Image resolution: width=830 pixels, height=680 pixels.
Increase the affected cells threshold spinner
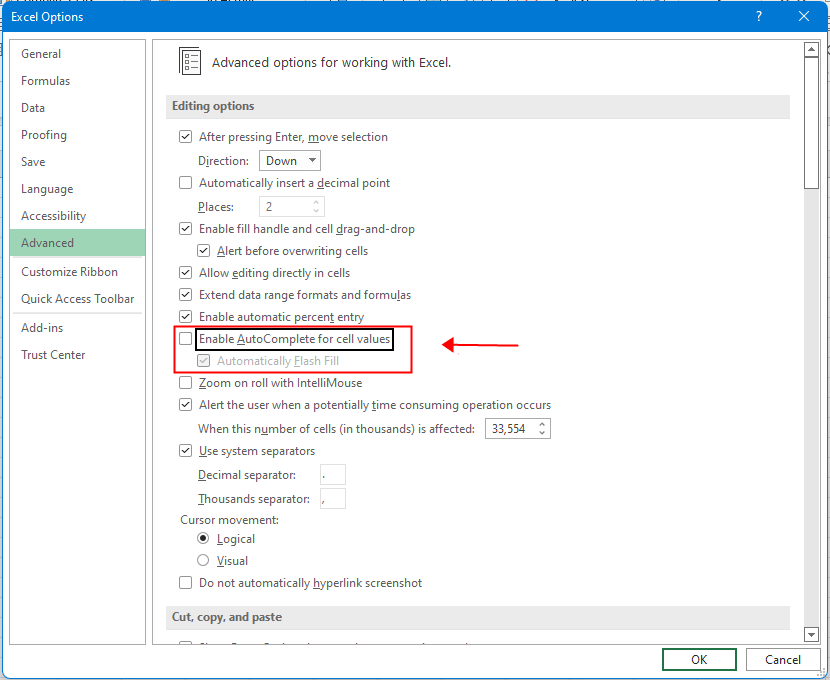[540, 423]
